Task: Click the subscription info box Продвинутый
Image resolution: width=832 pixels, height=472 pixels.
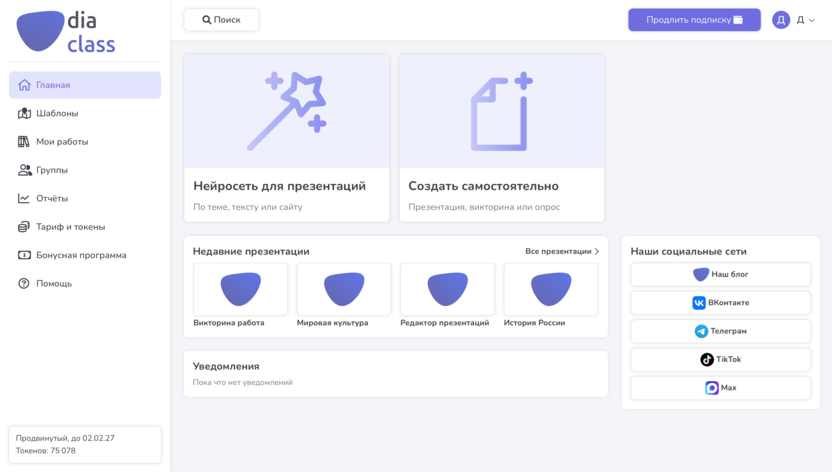Action: (x=85, y=444)
